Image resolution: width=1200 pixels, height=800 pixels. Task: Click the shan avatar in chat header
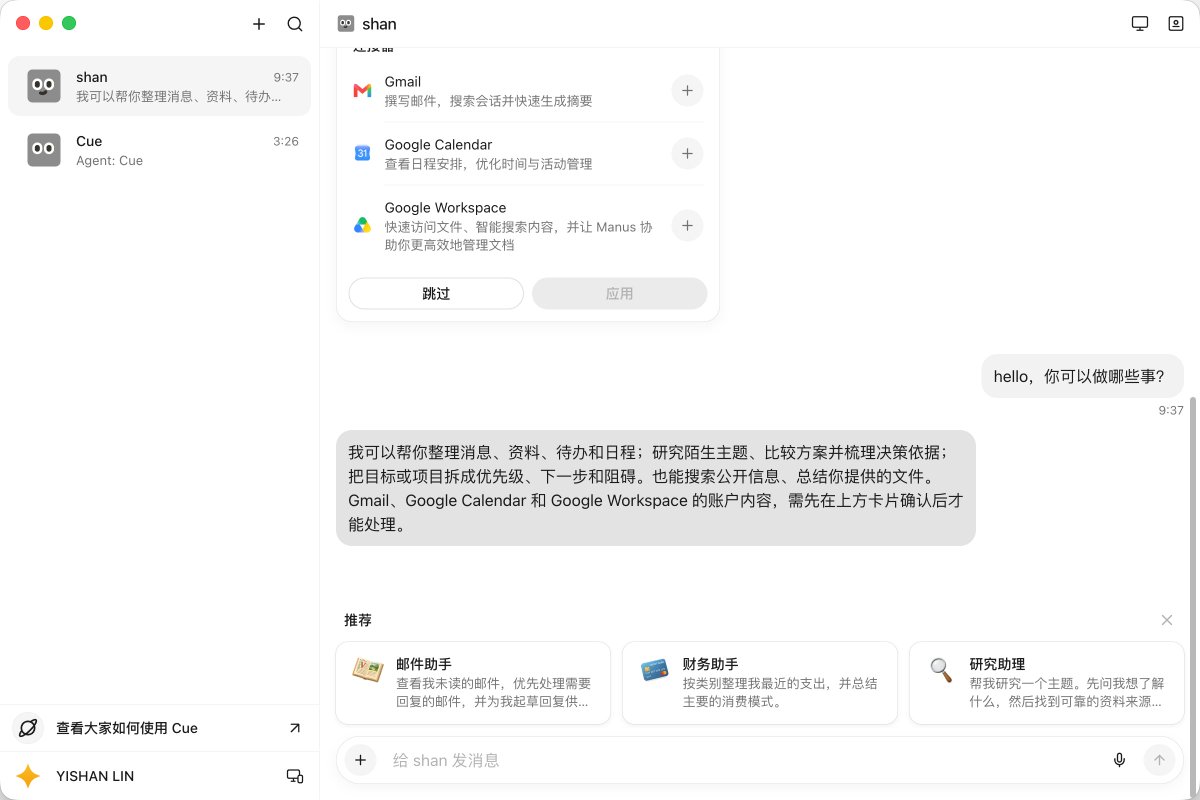[x=346, y=23]
